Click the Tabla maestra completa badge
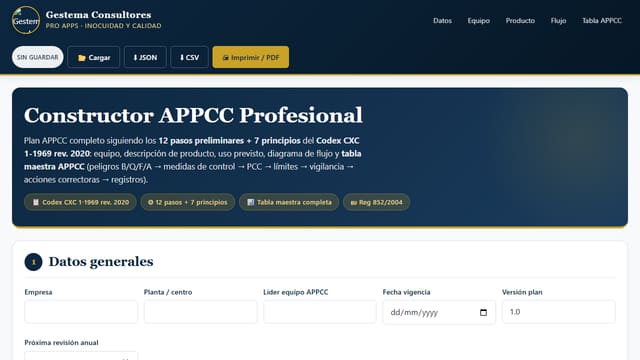This screenshot has height=360, width=640. pos(289,202)
